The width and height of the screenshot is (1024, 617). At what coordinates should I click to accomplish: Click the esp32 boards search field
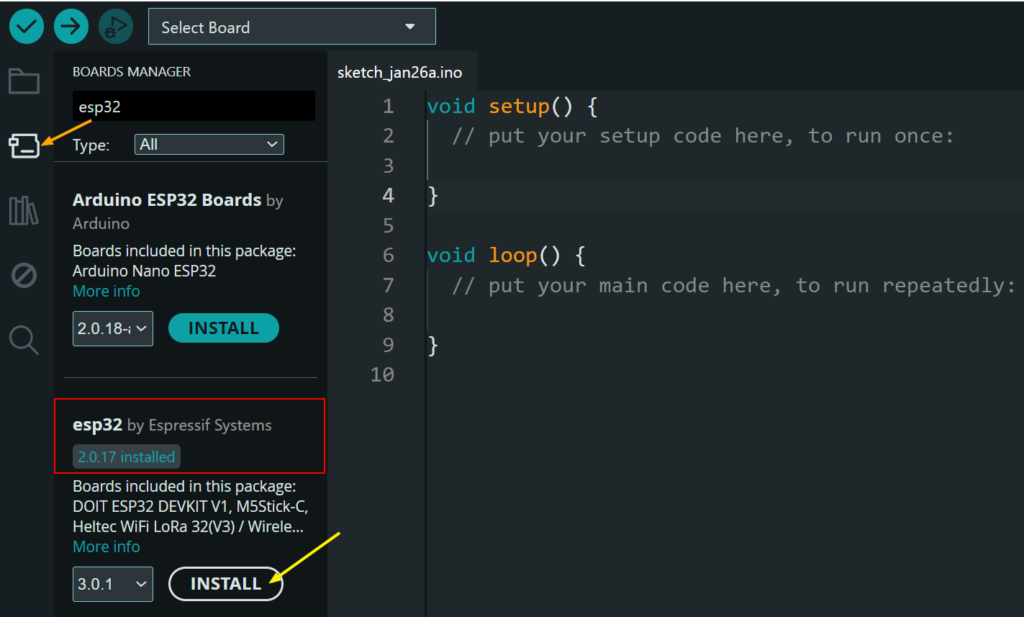pyautogui.click(x=193, y=107)
